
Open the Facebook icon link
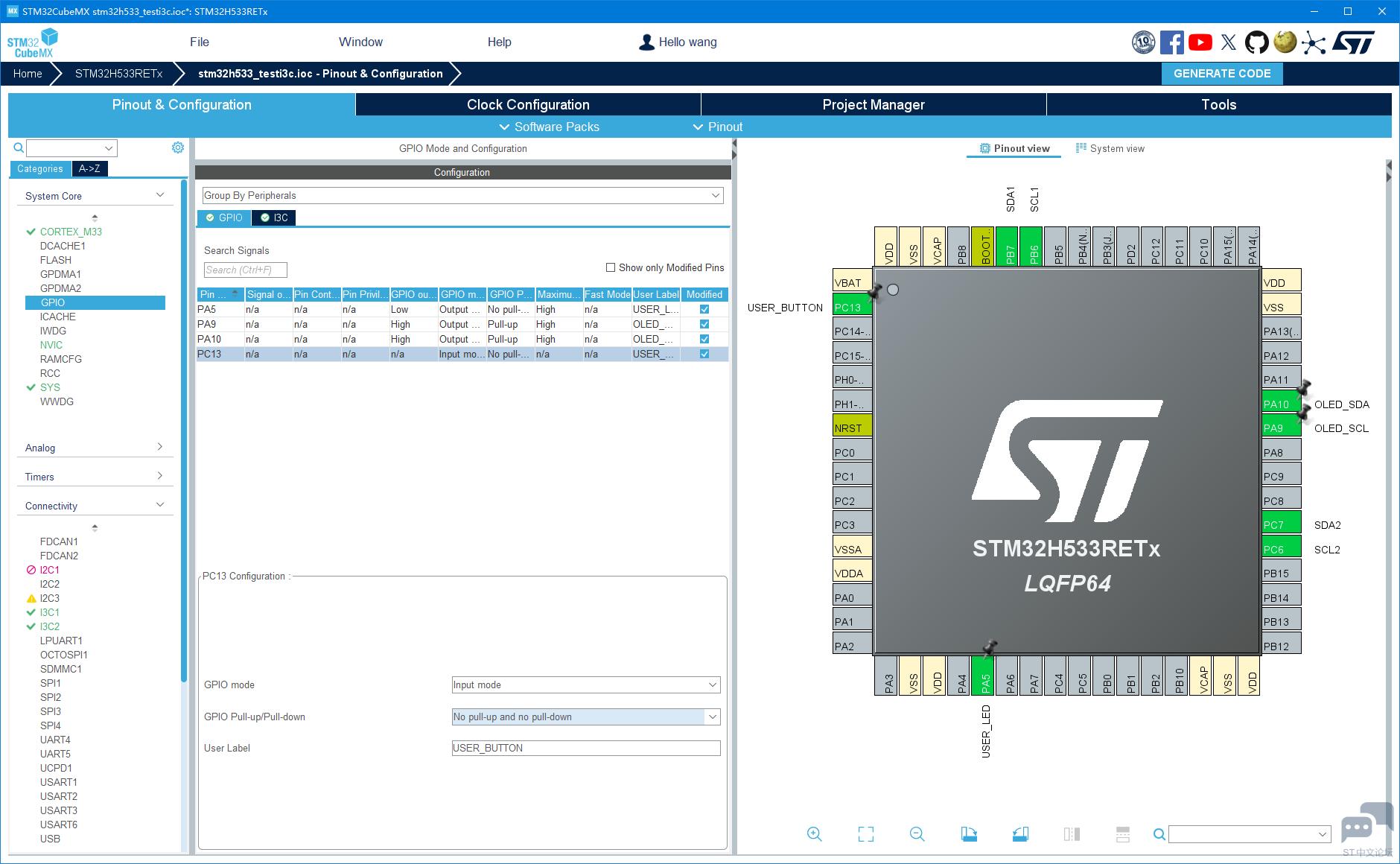(x=1171, y=42)
